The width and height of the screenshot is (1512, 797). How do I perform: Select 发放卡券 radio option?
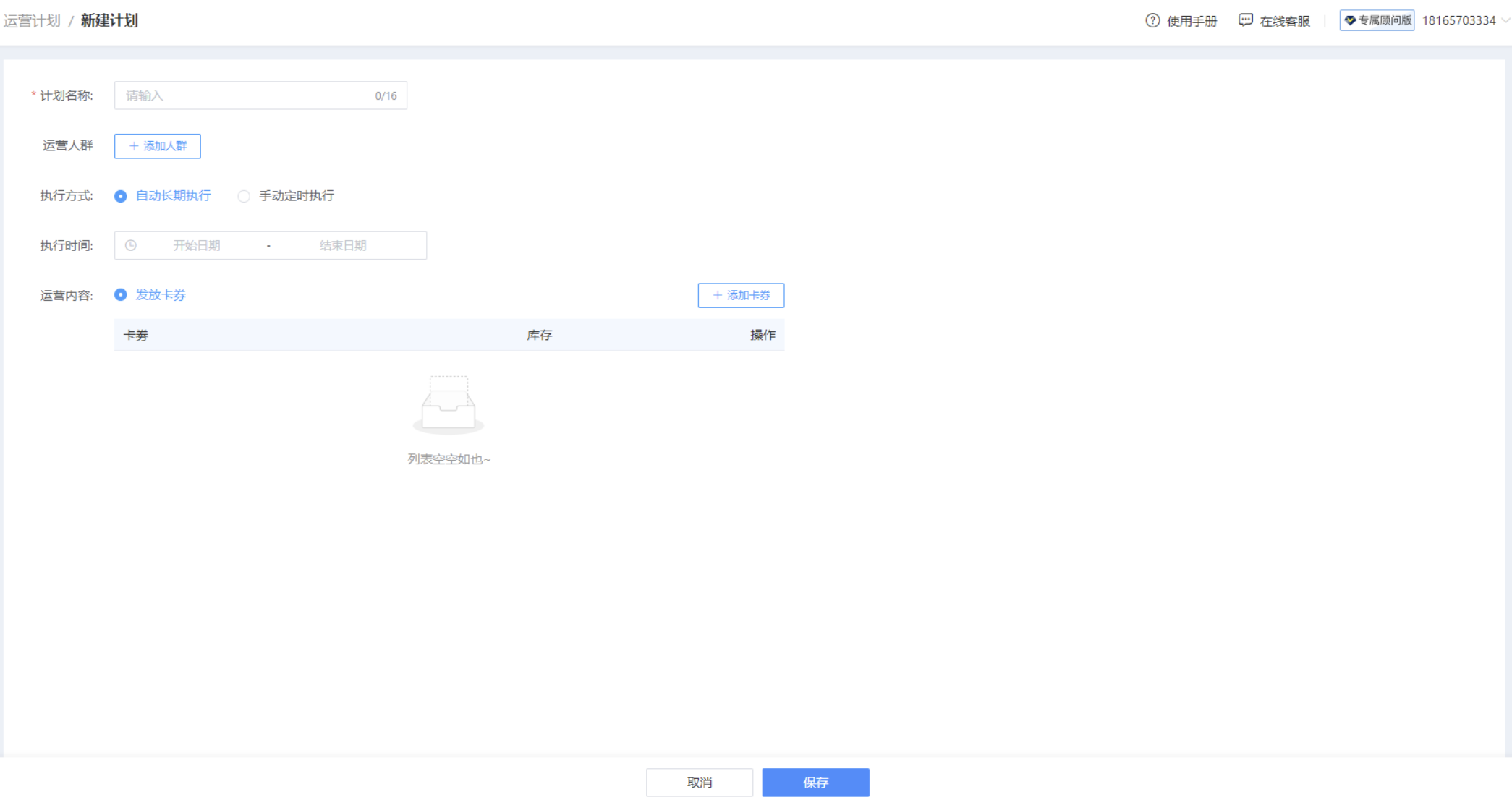coord(121,295)
